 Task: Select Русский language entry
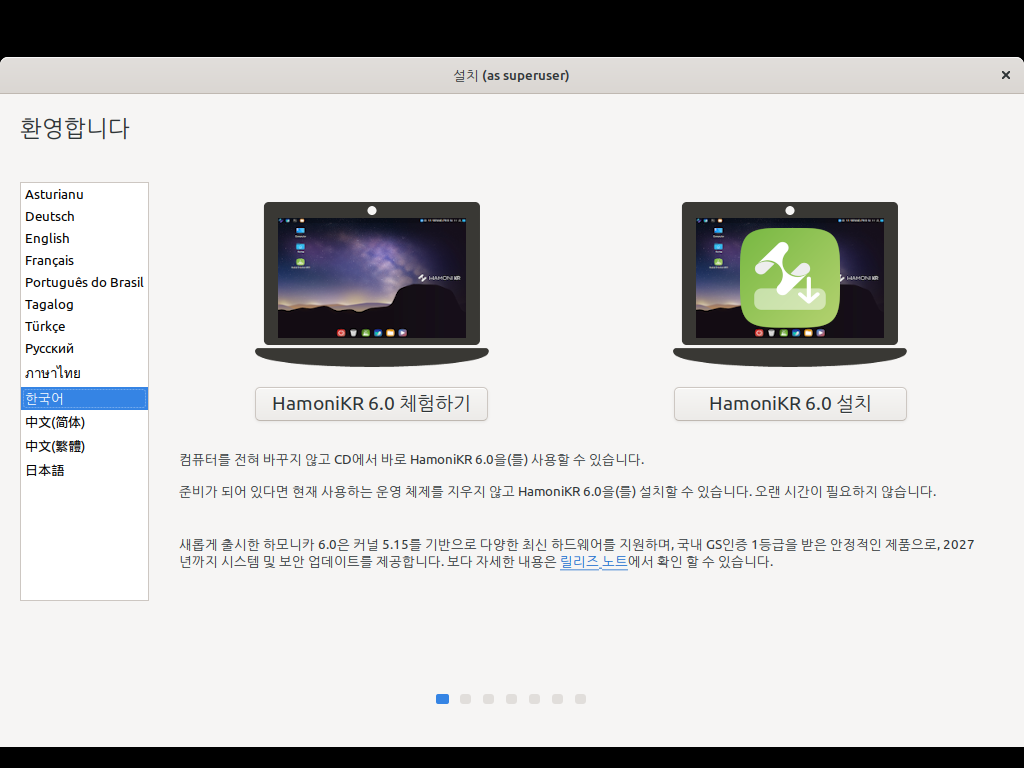[49, 348]
